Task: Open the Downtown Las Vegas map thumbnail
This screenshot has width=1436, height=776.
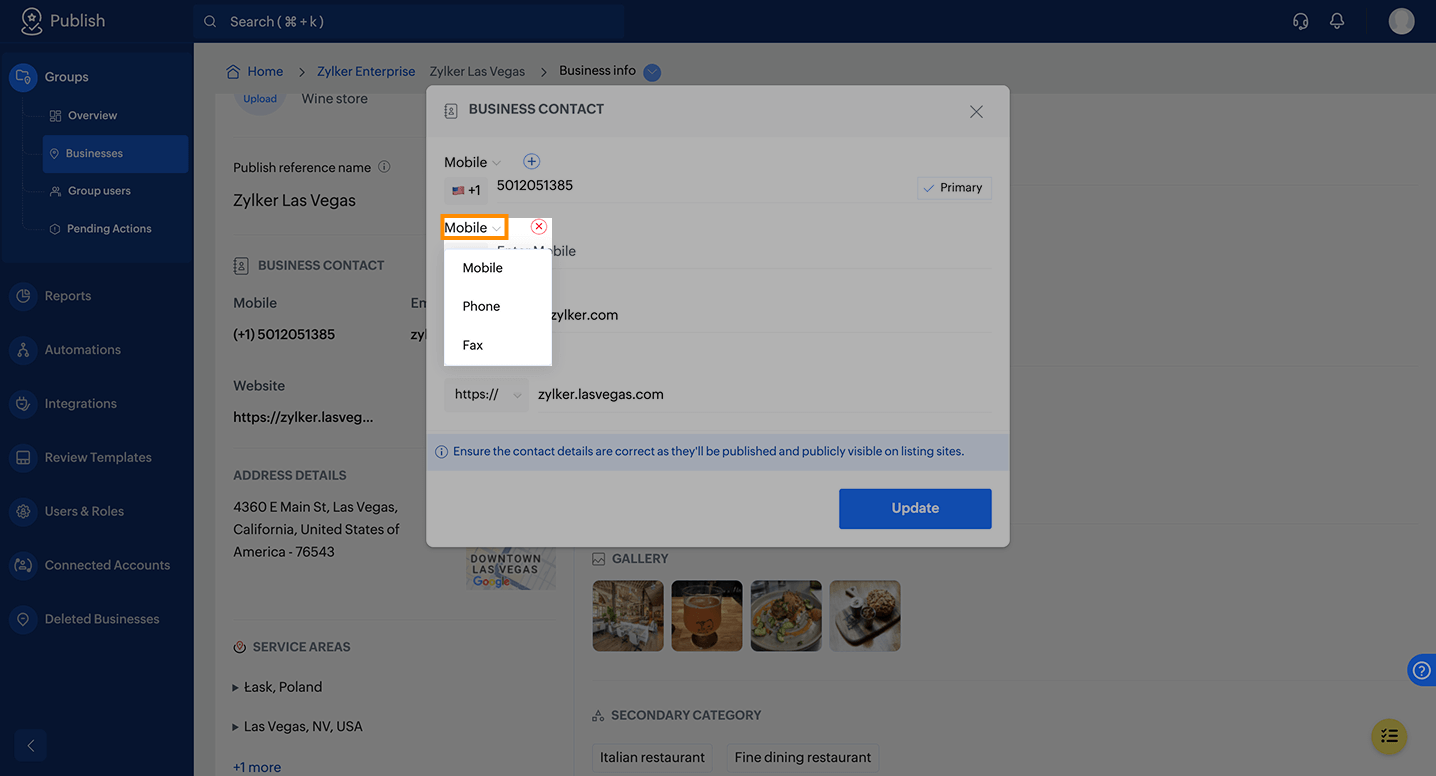Action: point(511,568)
